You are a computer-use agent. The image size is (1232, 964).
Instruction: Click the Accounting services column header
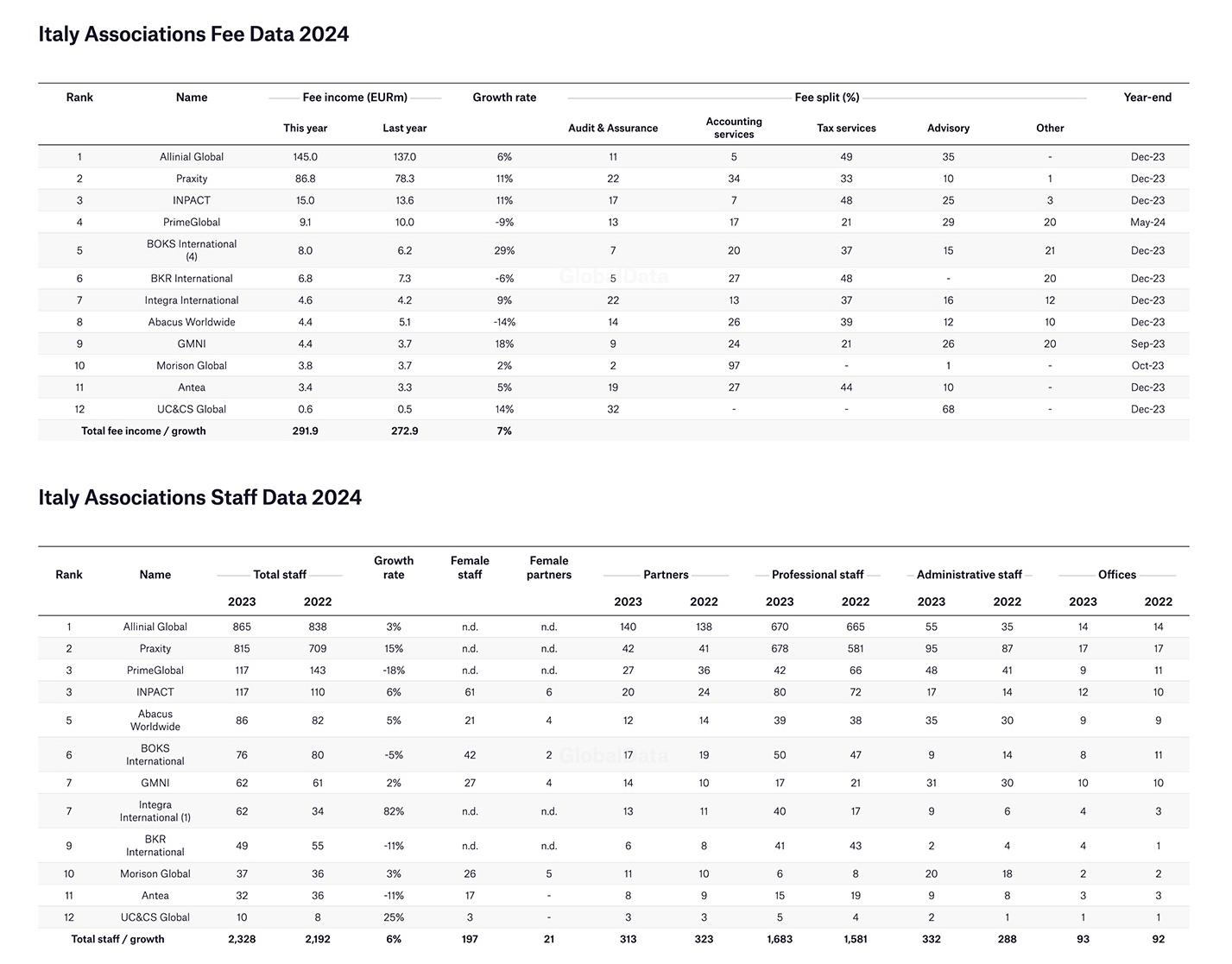point(734,128)
